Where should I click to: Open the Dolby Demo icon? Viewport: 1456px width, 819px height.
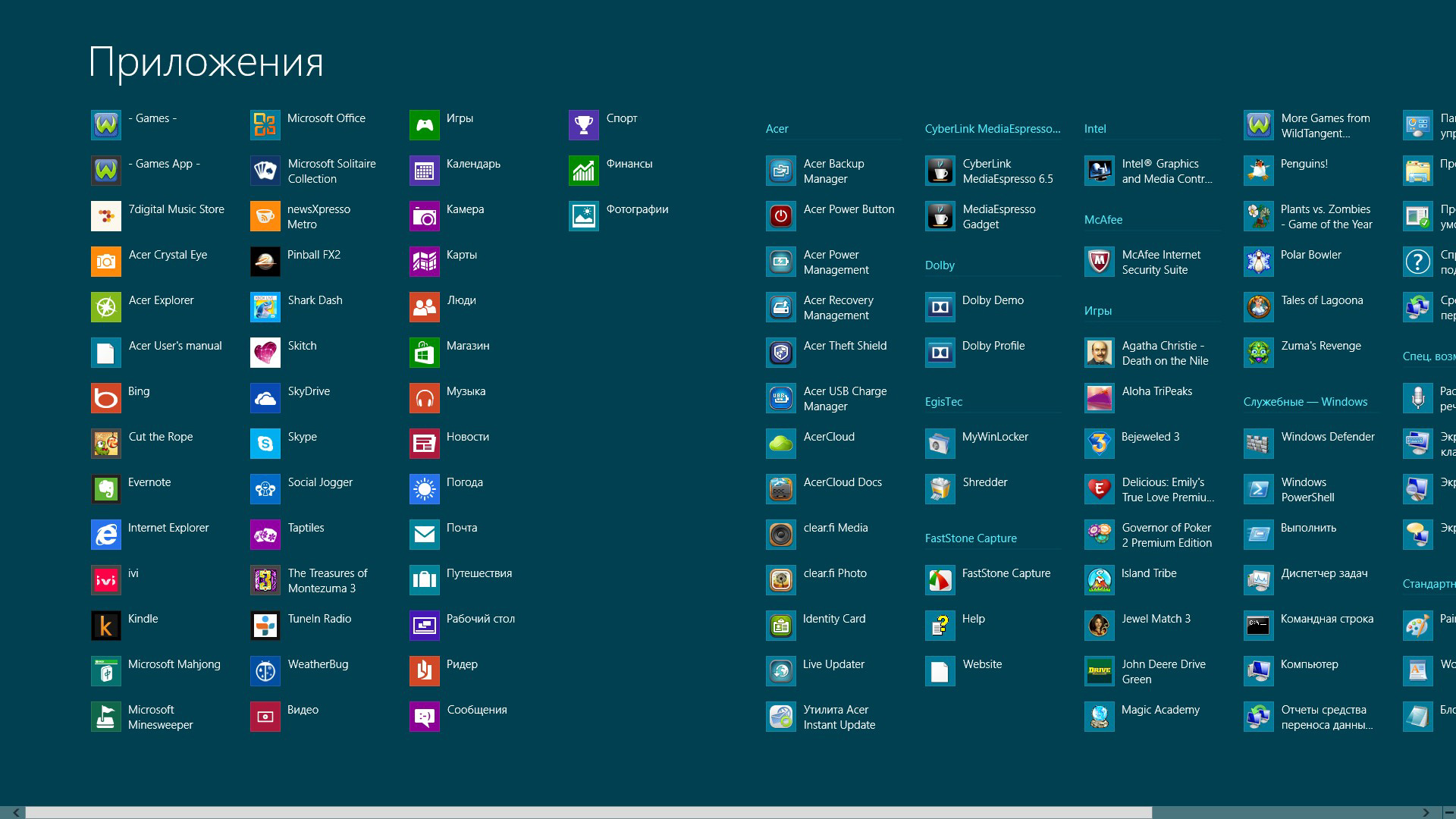tap(940, 307)
